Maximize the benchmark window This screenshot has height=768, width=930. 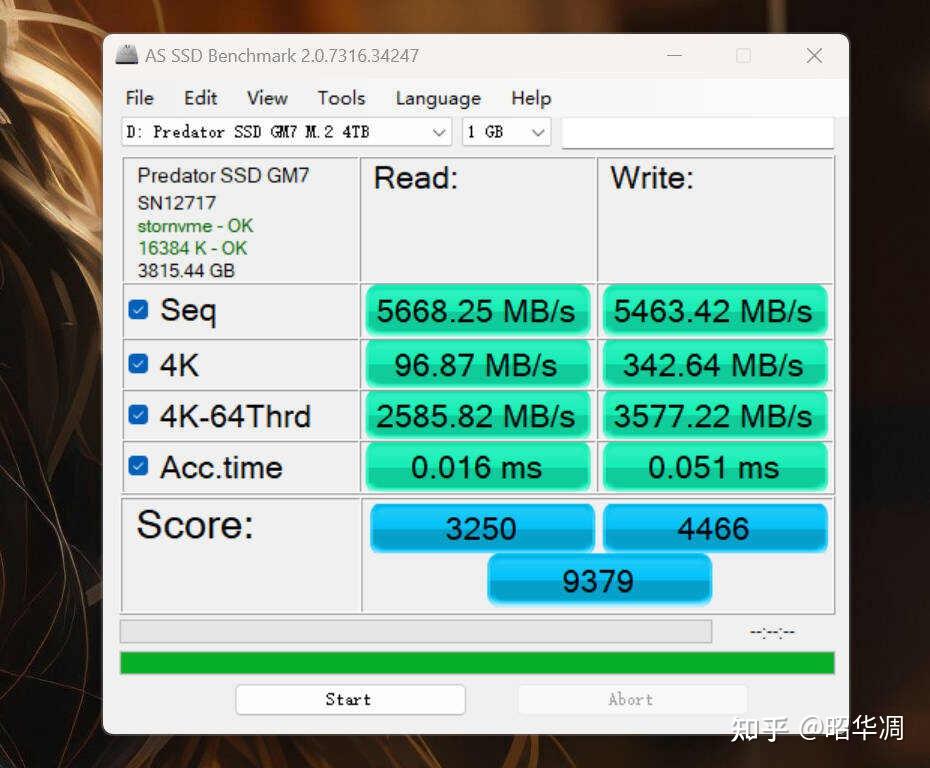pos(743,56)
